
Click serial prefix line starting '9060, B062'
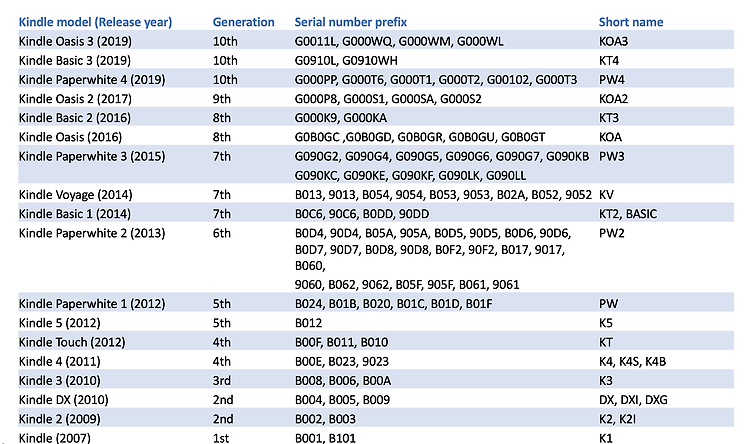407,285
